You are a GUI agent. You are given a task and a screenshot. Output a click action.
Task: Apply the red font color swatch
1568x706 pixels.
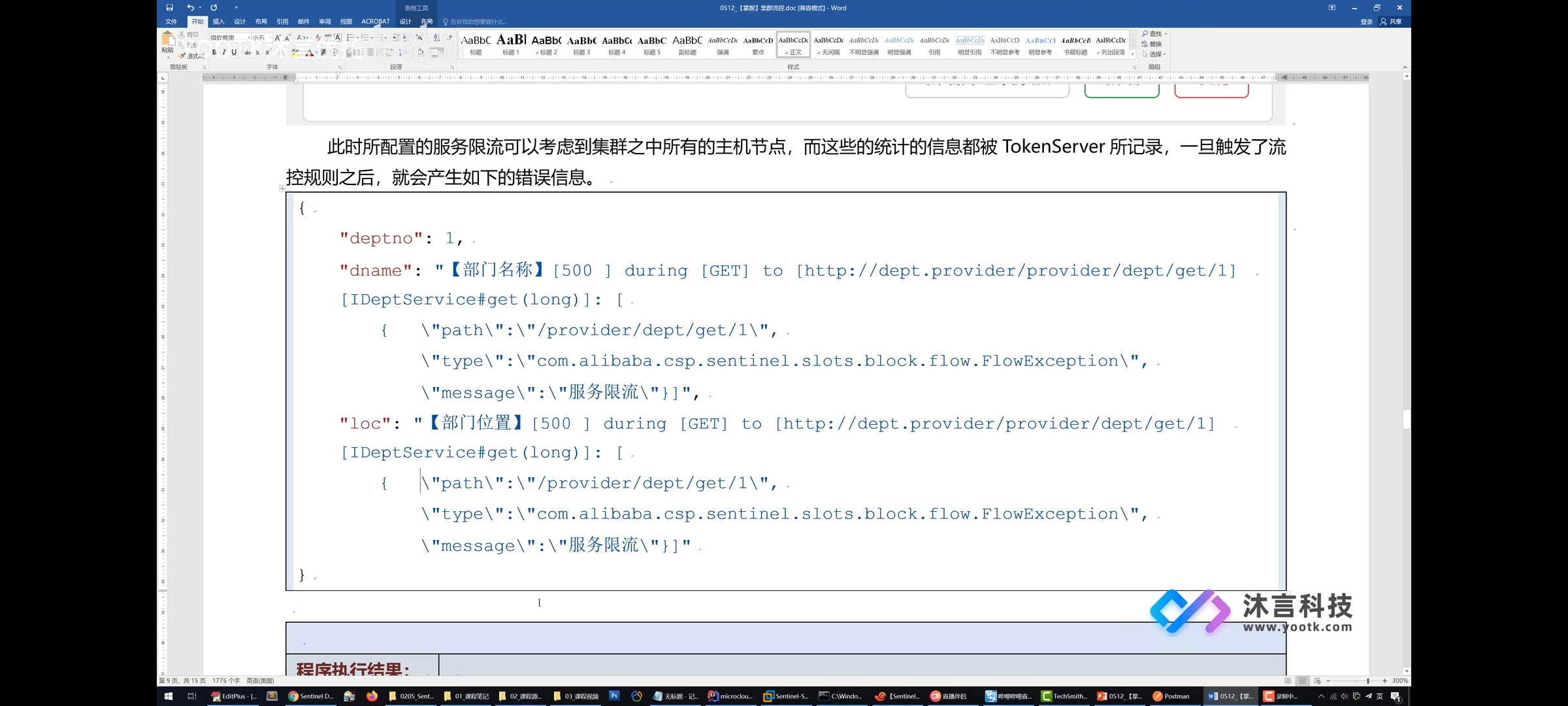pyautogui.click(x=310, y=52)
